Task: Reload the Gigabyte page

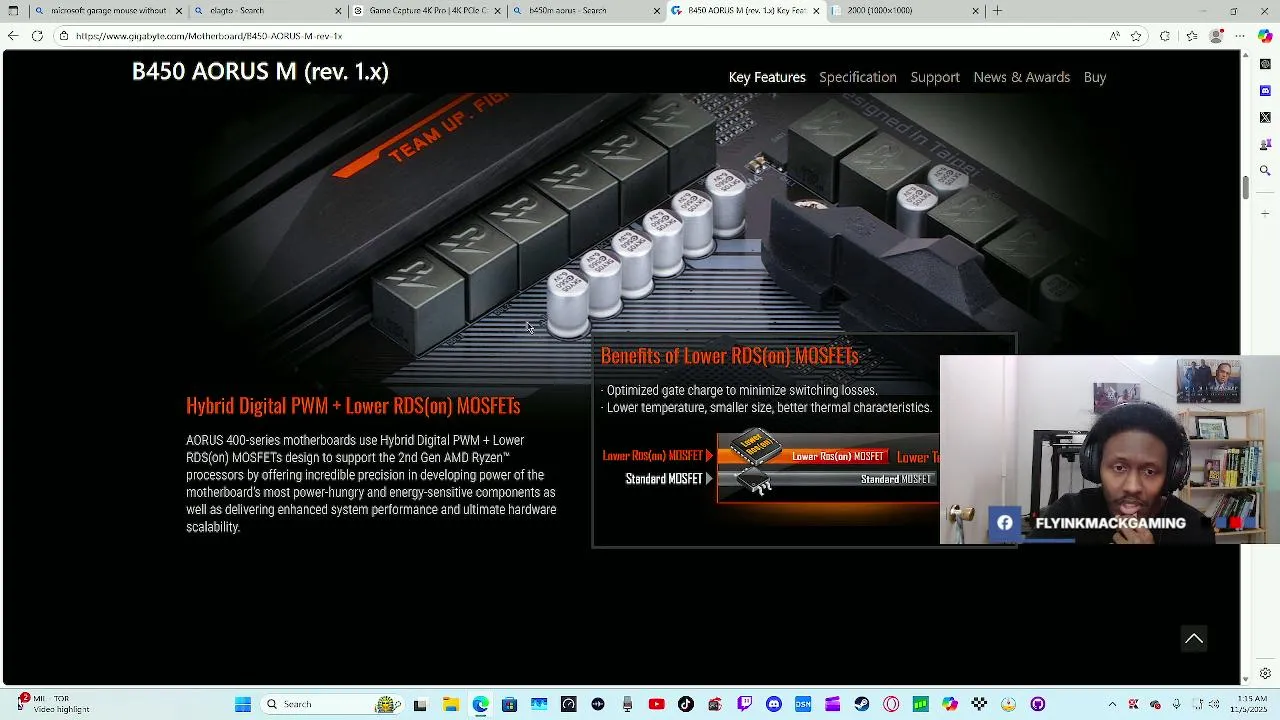Action: pos(37,36)
